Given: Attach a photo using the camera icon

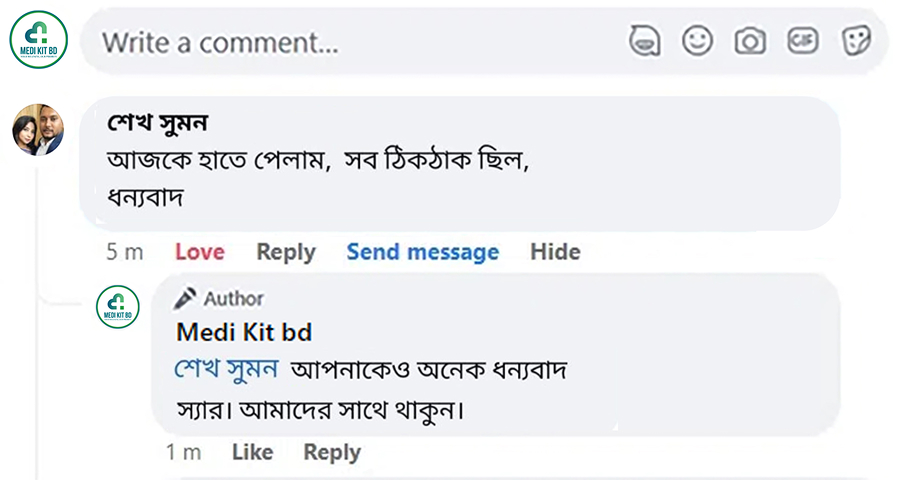Looking at the screenshot, I should point(750,40).
